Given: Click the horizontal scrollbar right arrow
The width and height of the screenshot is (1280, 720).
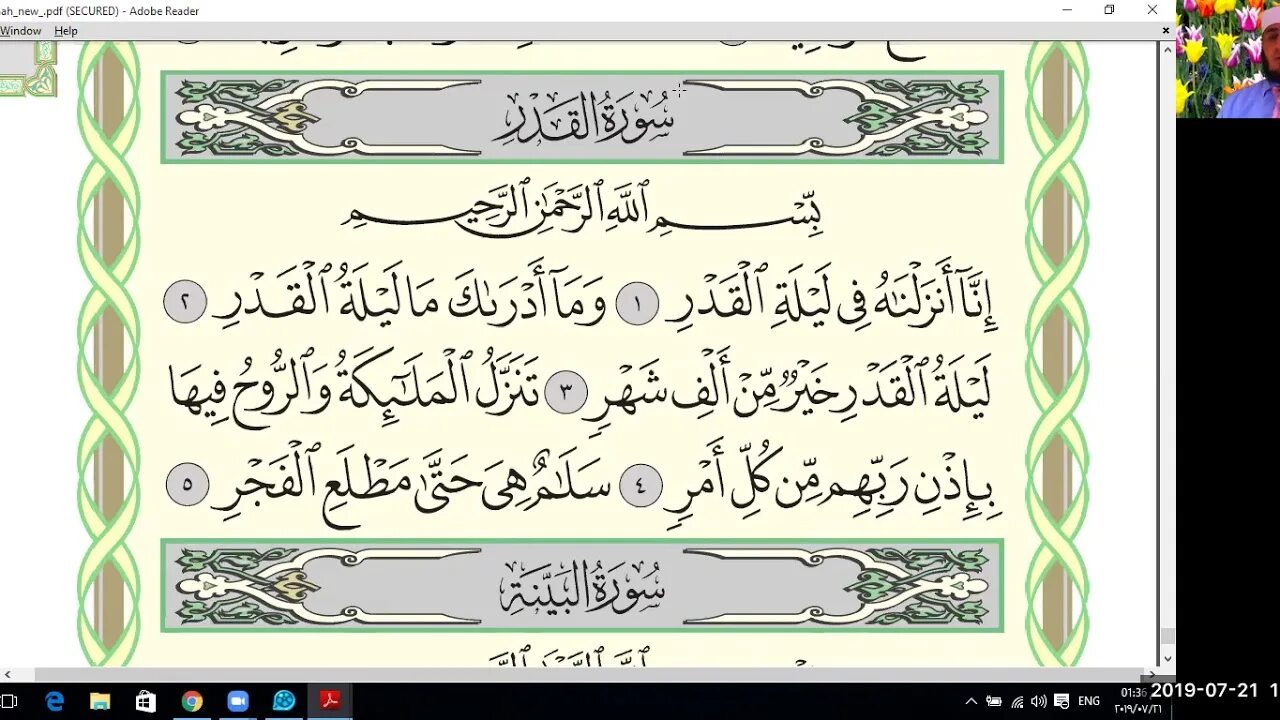Looking at the screenshot, I should (1153, 675).
